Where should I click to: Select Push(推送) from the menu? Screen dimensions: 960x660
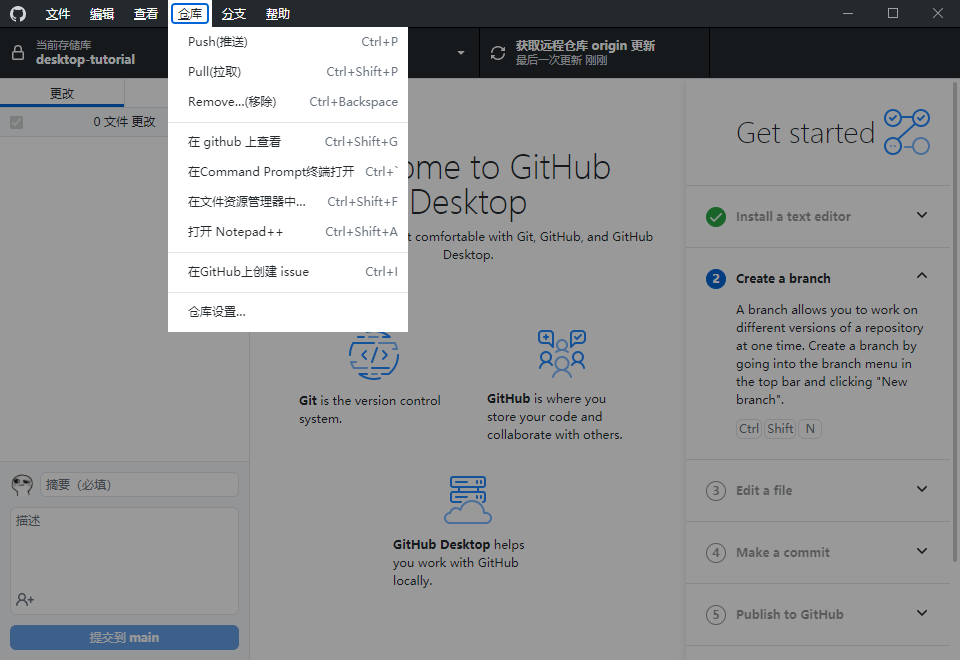pyautogui.click(x=288, y=42)
